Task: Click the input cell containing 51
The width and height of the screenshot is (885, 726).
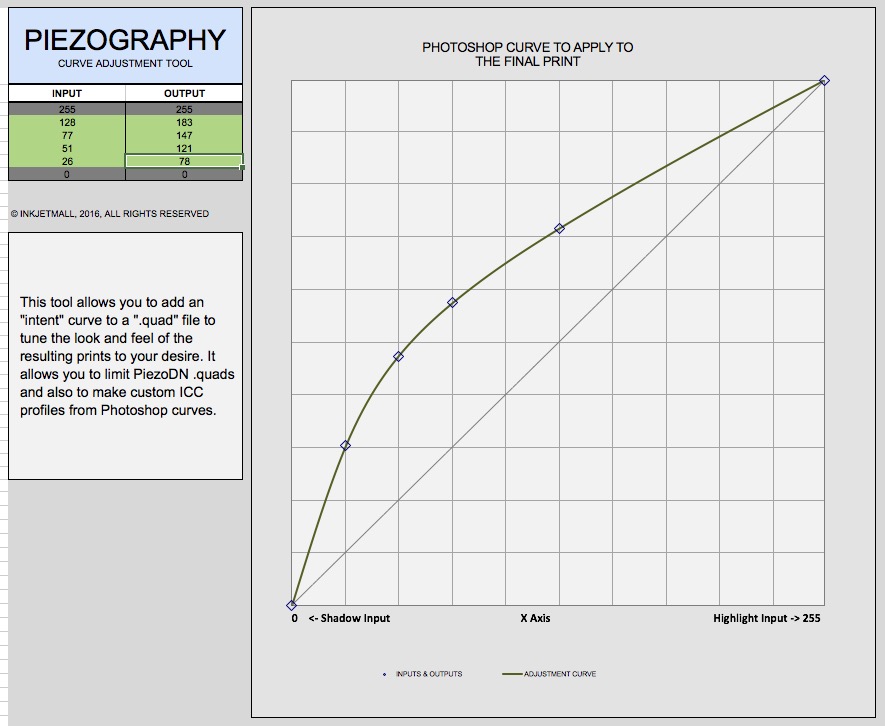Action: tap(67, 148)
